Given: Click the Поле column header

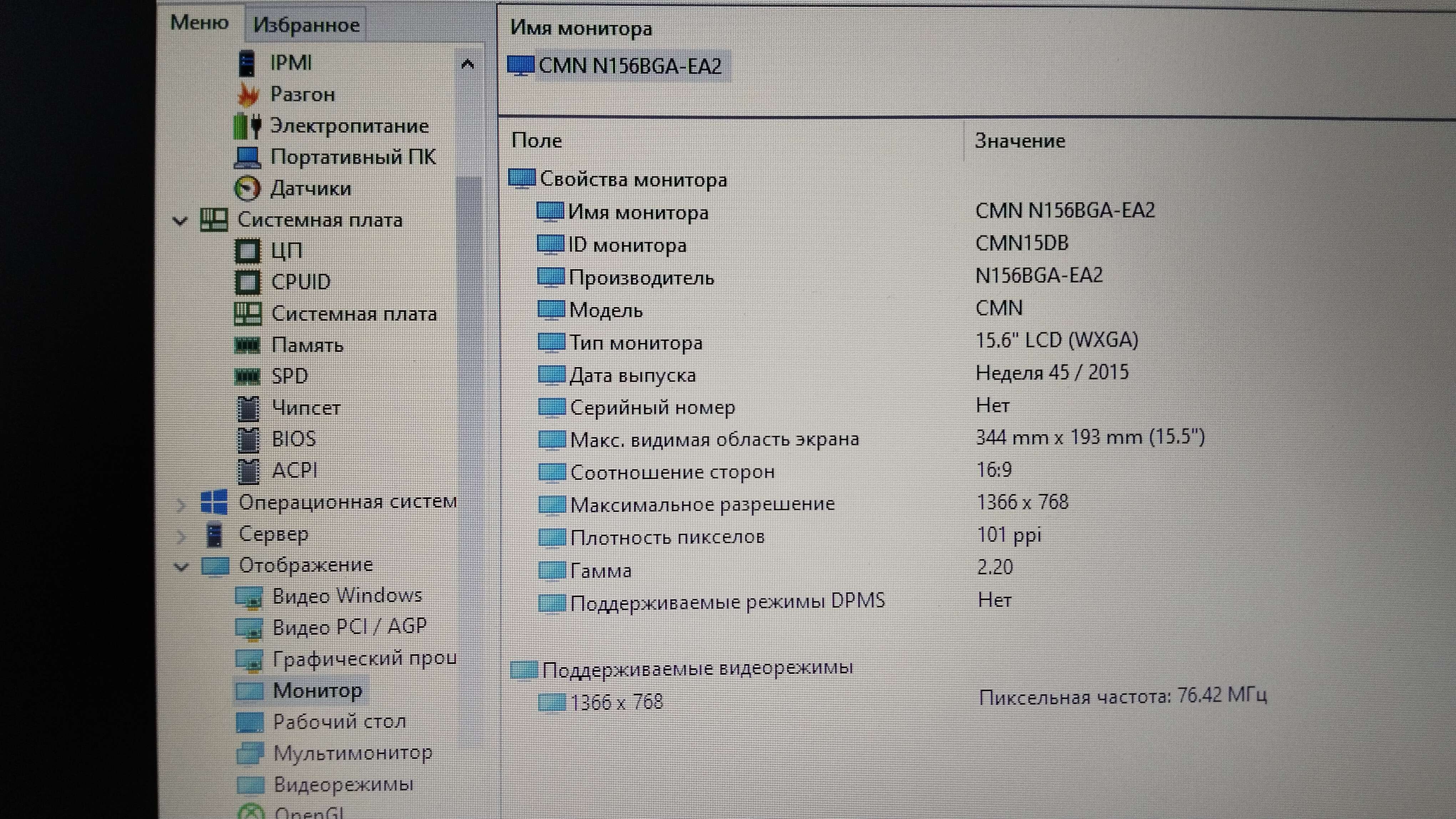Looking at the screenshot, I should pos(536,141).
